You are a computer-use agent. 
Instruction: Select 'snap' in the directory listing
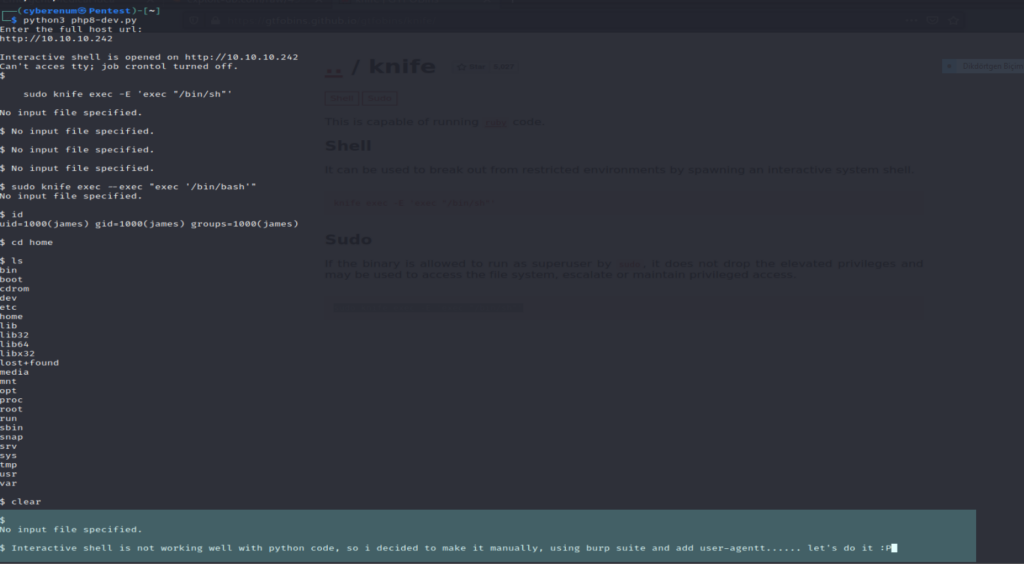click(11, 437)
